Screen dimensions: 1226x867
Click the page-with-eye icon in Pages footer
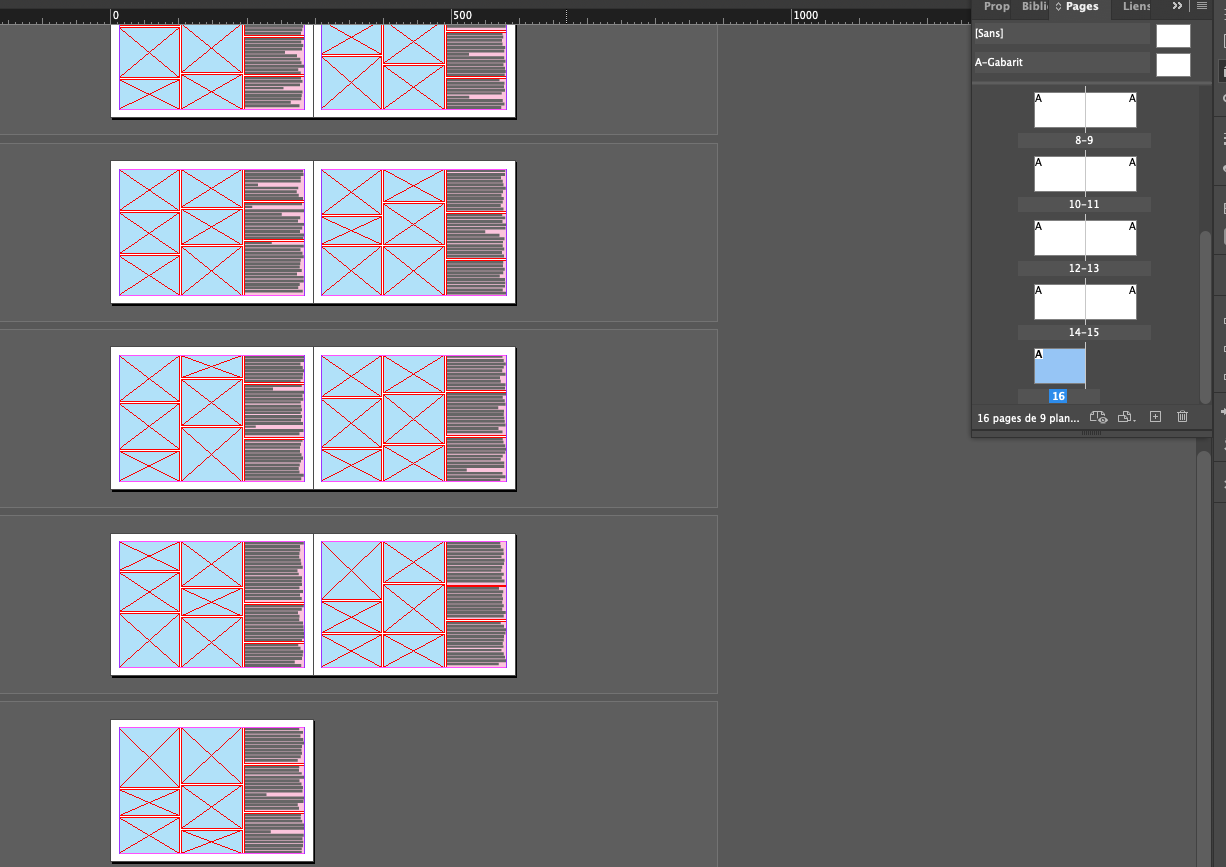(1098, 417)
